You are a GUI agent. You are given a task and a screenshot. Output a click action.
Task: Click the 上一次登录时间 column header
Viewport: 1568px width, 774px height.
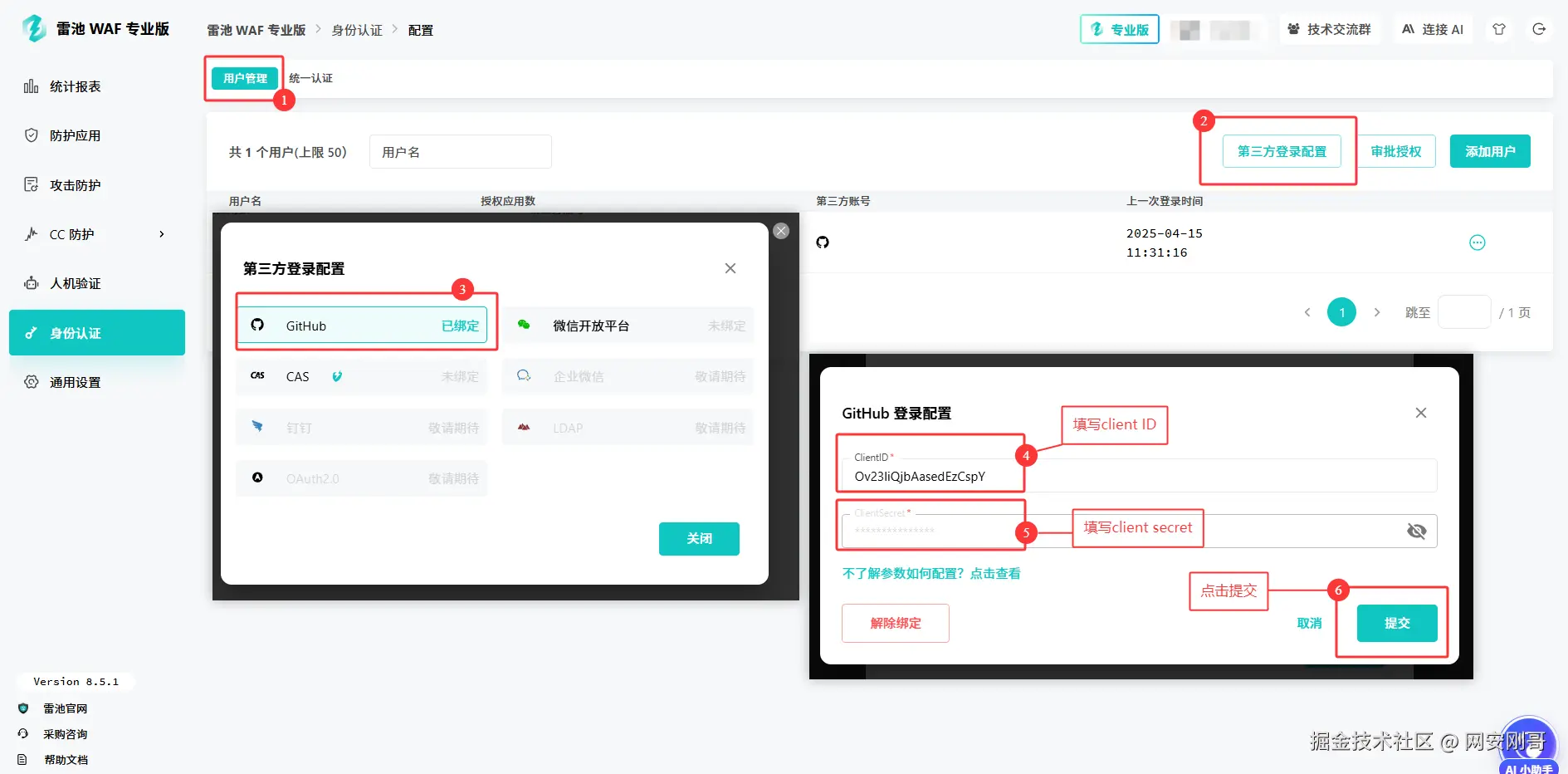(1165, 201)
